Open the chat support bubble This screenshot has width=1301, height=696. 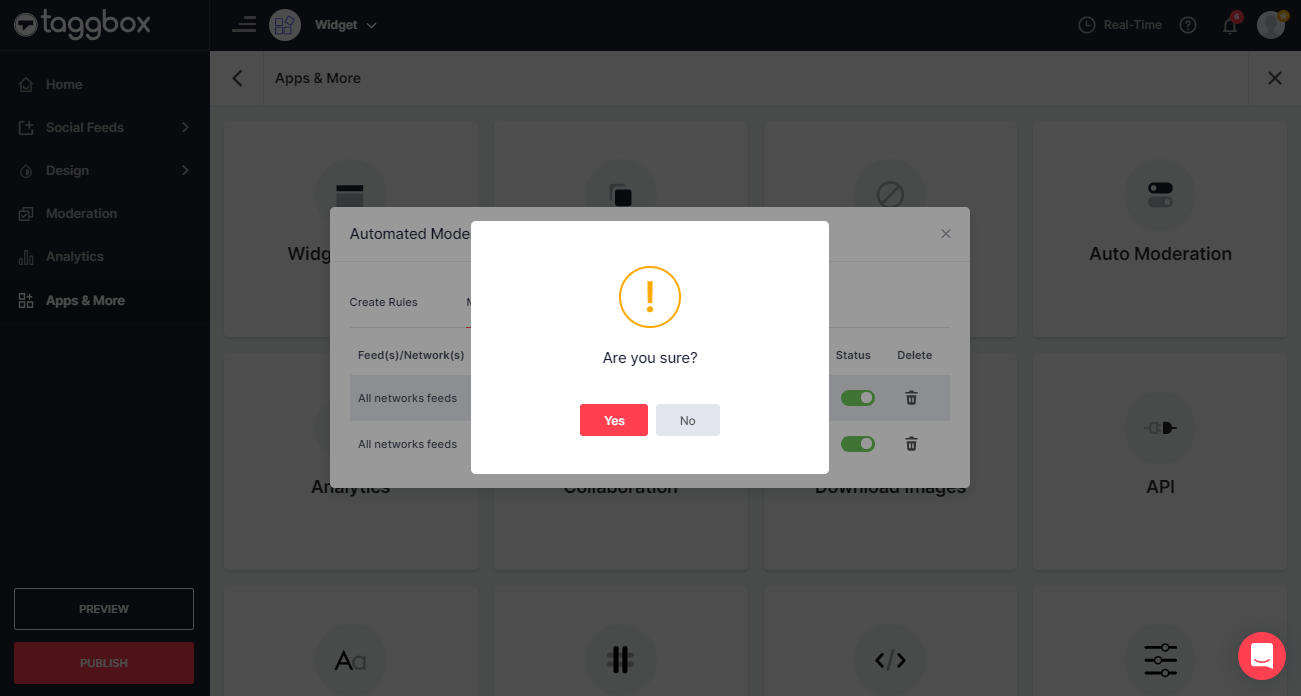click(1261, 656)
